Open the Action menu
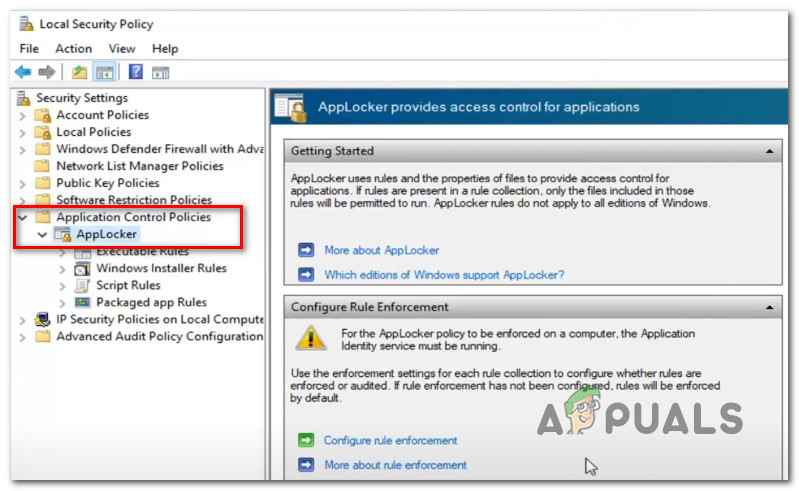Screen dimensions: 799x491 [x=73, y=48]
